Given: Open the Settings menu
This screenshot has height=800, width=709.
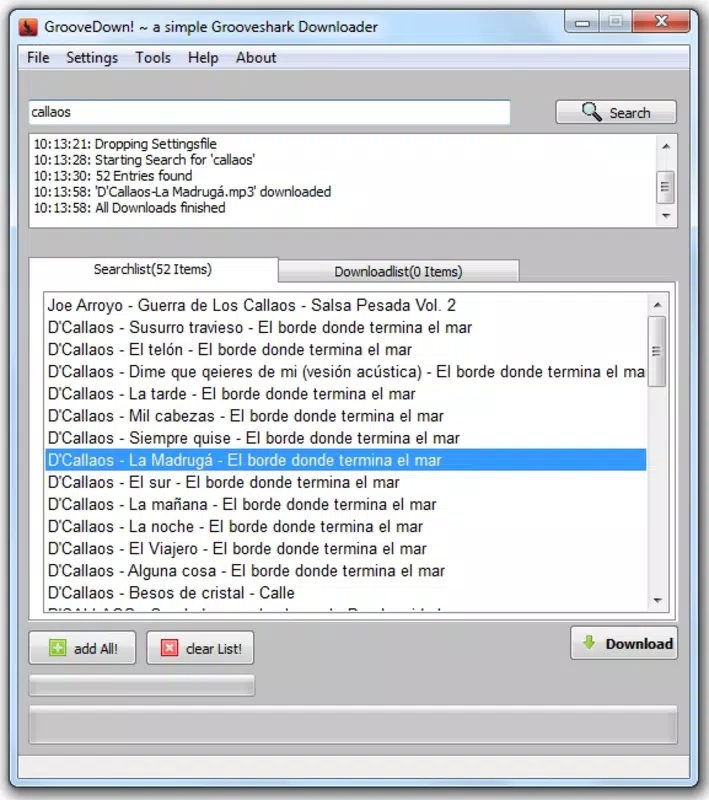Looking at the screenshot, I should pyautogui.click(x=92, y=58).
